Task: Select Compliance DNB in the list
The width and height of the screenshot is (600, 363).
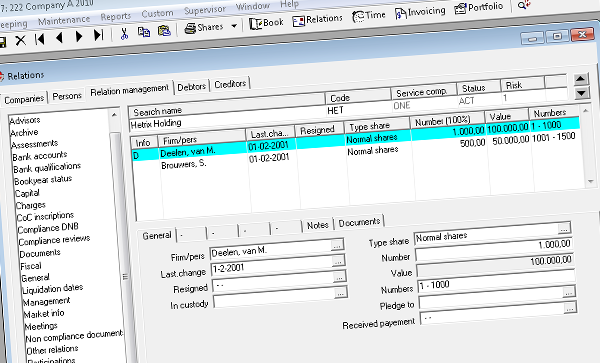Action: [48, 228]
